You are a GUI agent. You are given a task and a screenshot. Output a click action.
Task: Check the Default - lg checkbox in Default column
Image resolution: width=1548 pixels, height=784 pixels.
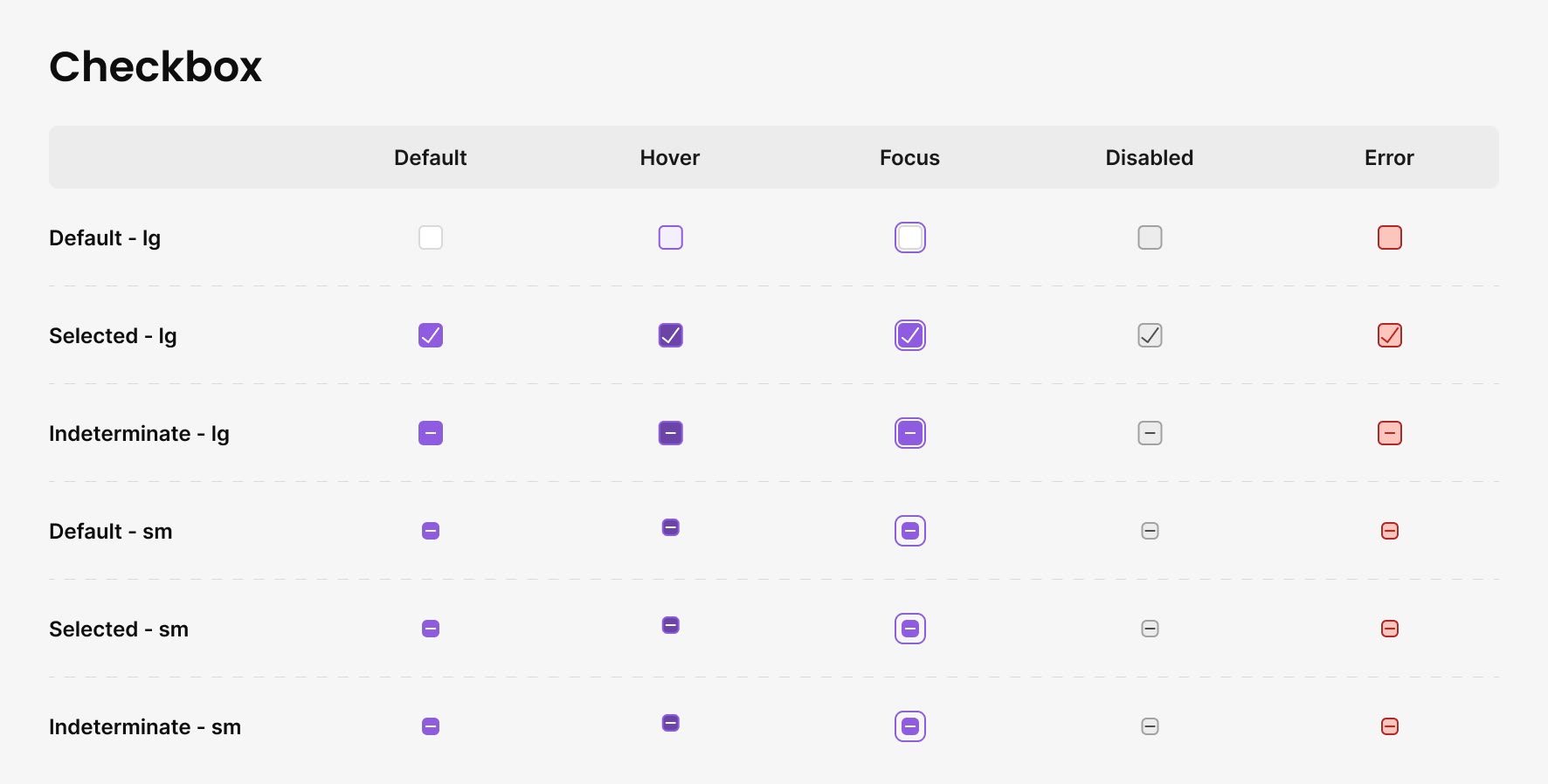coord(431,237)
